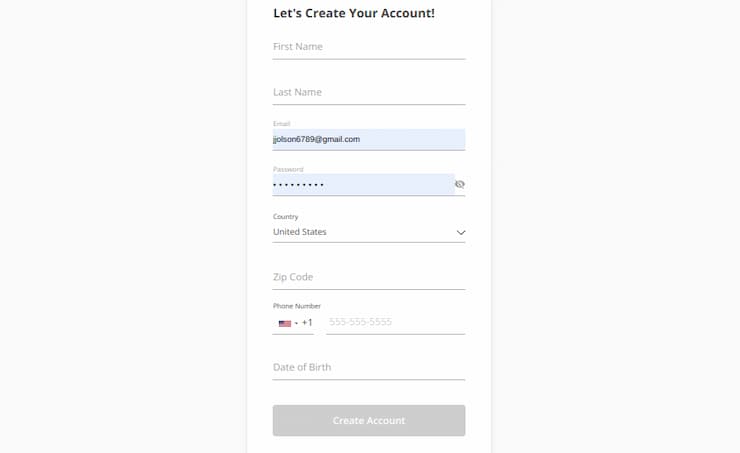Expand Country dropdown chevron arrow
Viewport: 740px width, 453px height.
(461, 232)
